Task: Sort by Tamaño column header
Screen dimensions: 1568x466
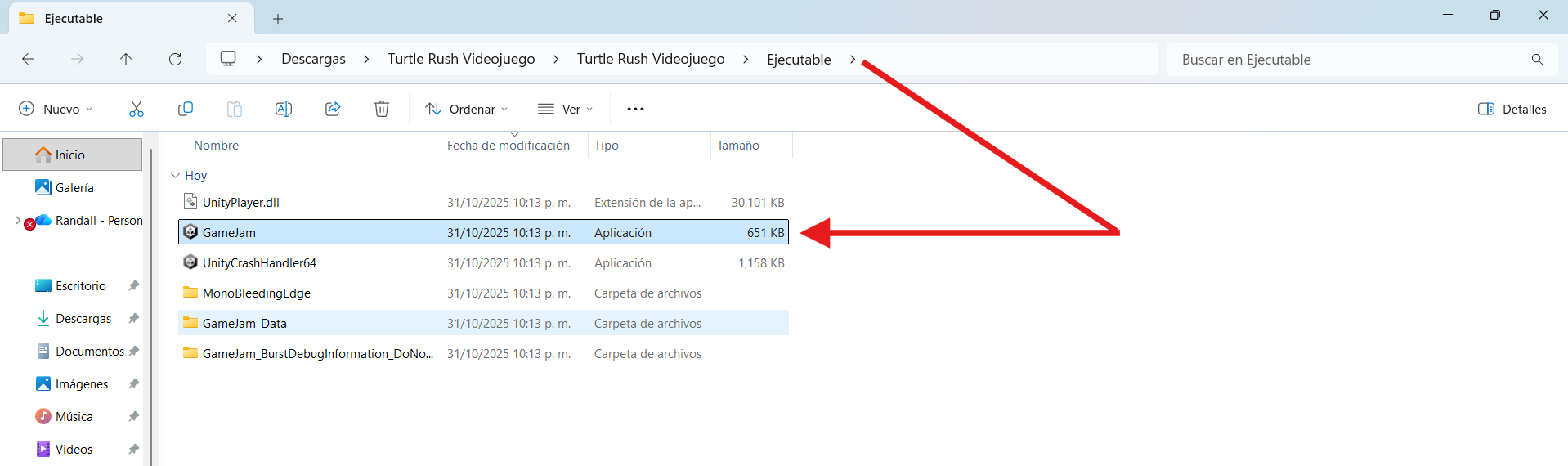Action: [738, 146]
